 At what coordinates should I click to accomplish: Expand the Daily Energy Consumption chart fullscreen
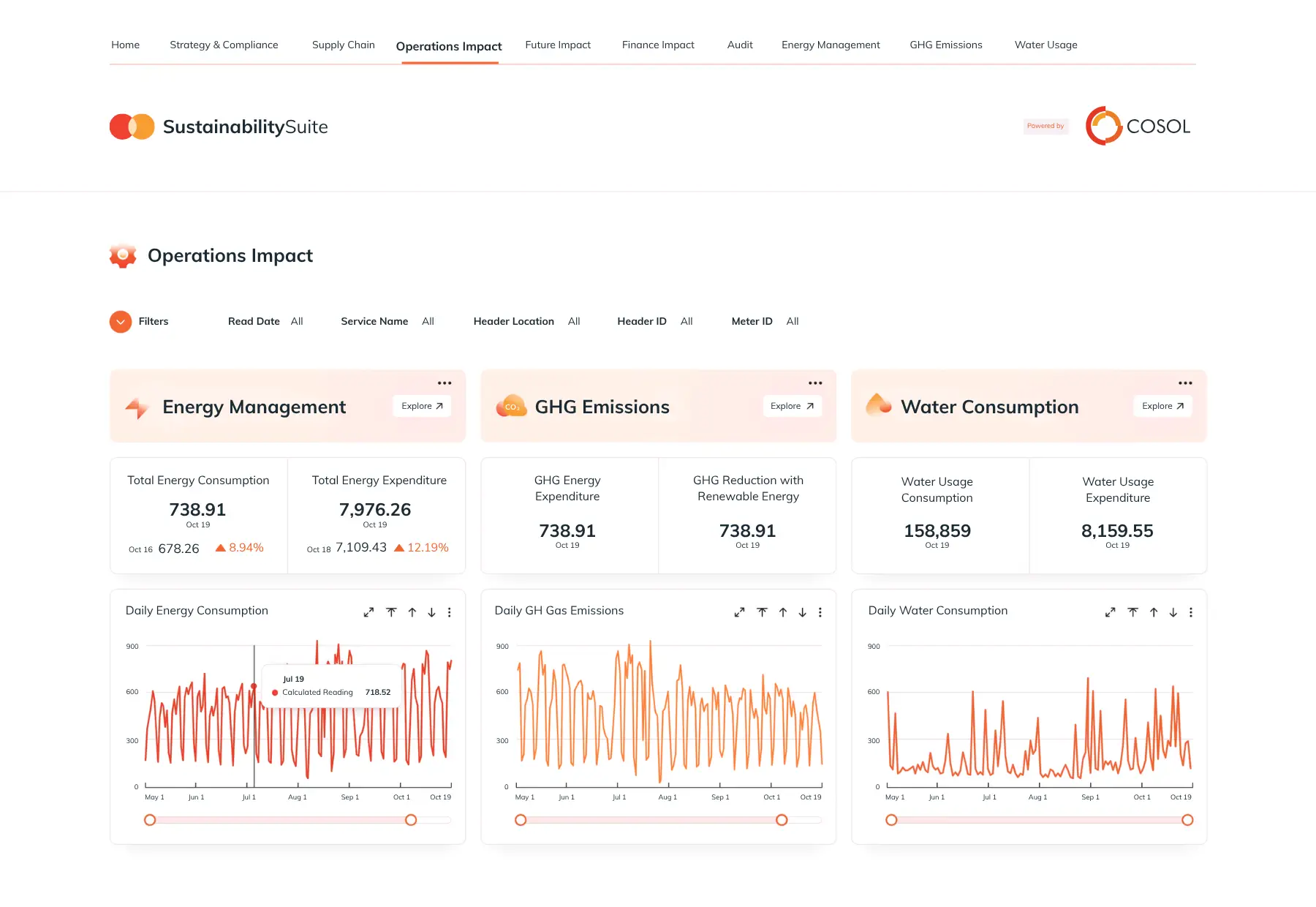[368, 612]
